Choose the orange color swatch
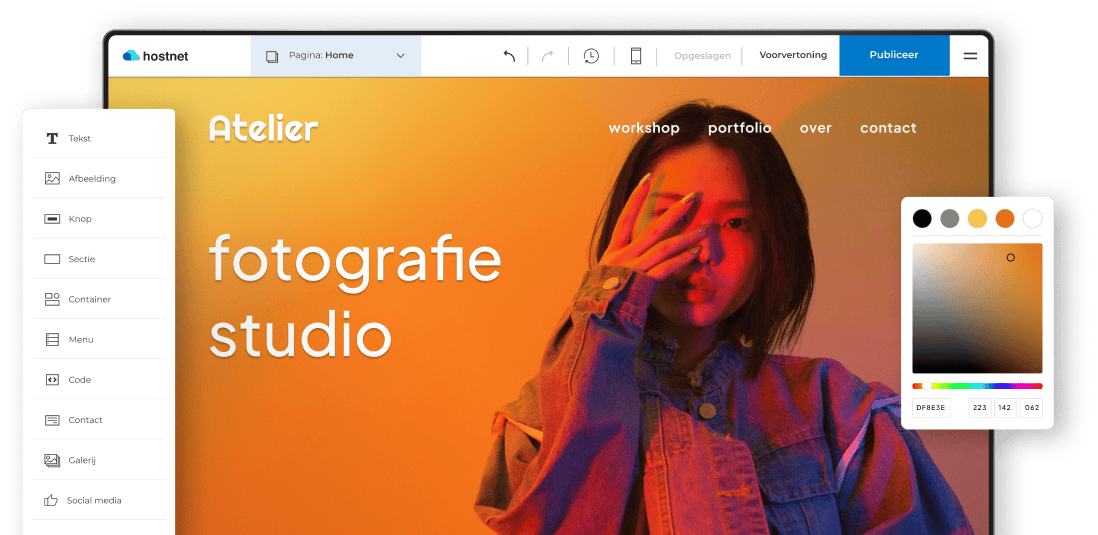This screenshot has height=535, width=1098. click(1005, 218)
